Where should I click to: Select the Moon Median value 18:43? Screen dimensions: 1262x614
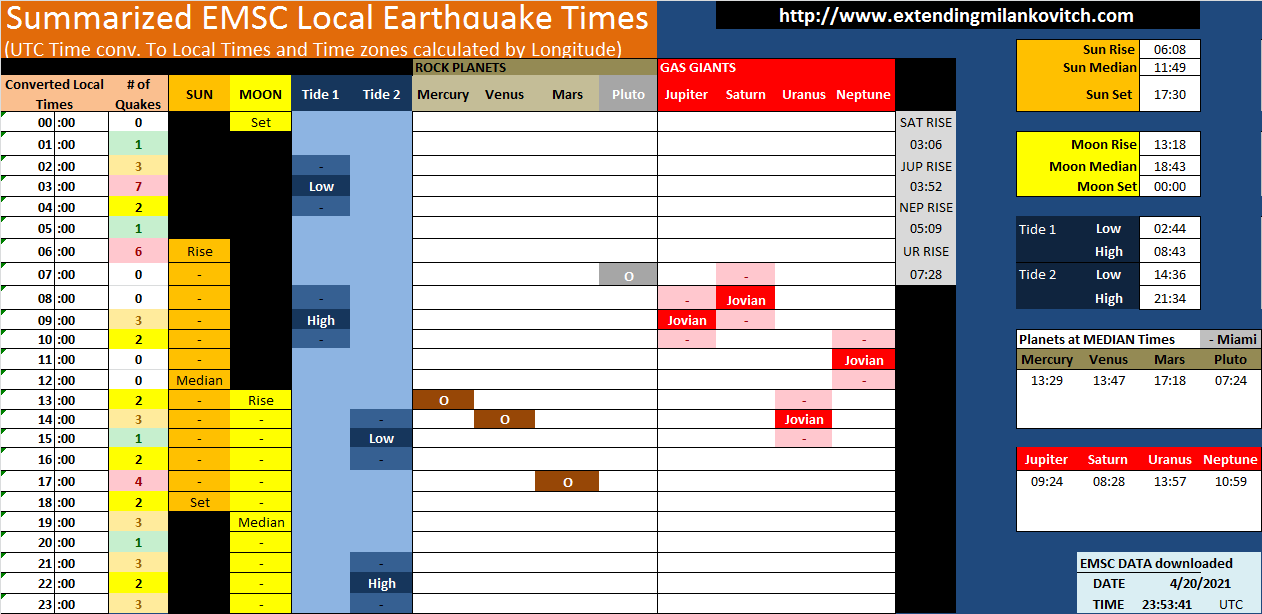tap(1169, 166)
